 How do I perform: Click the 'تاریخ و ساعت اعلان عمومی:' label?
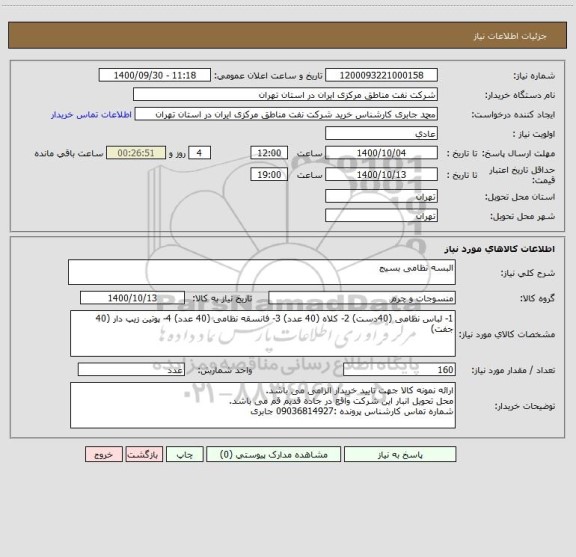pos(269,76)
